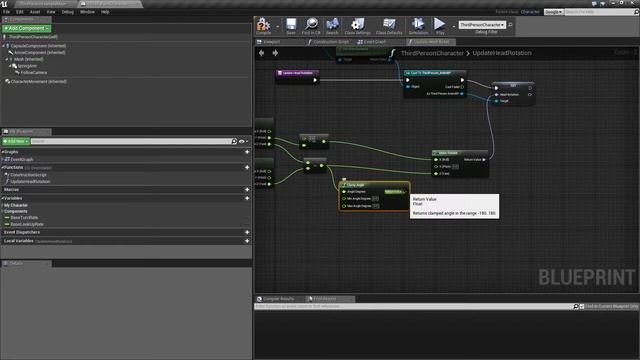This screenshot has height=360, width=640.
Task: Click the Cast To ThirdPerson_AnimBP node title
Action: point(431,73)
